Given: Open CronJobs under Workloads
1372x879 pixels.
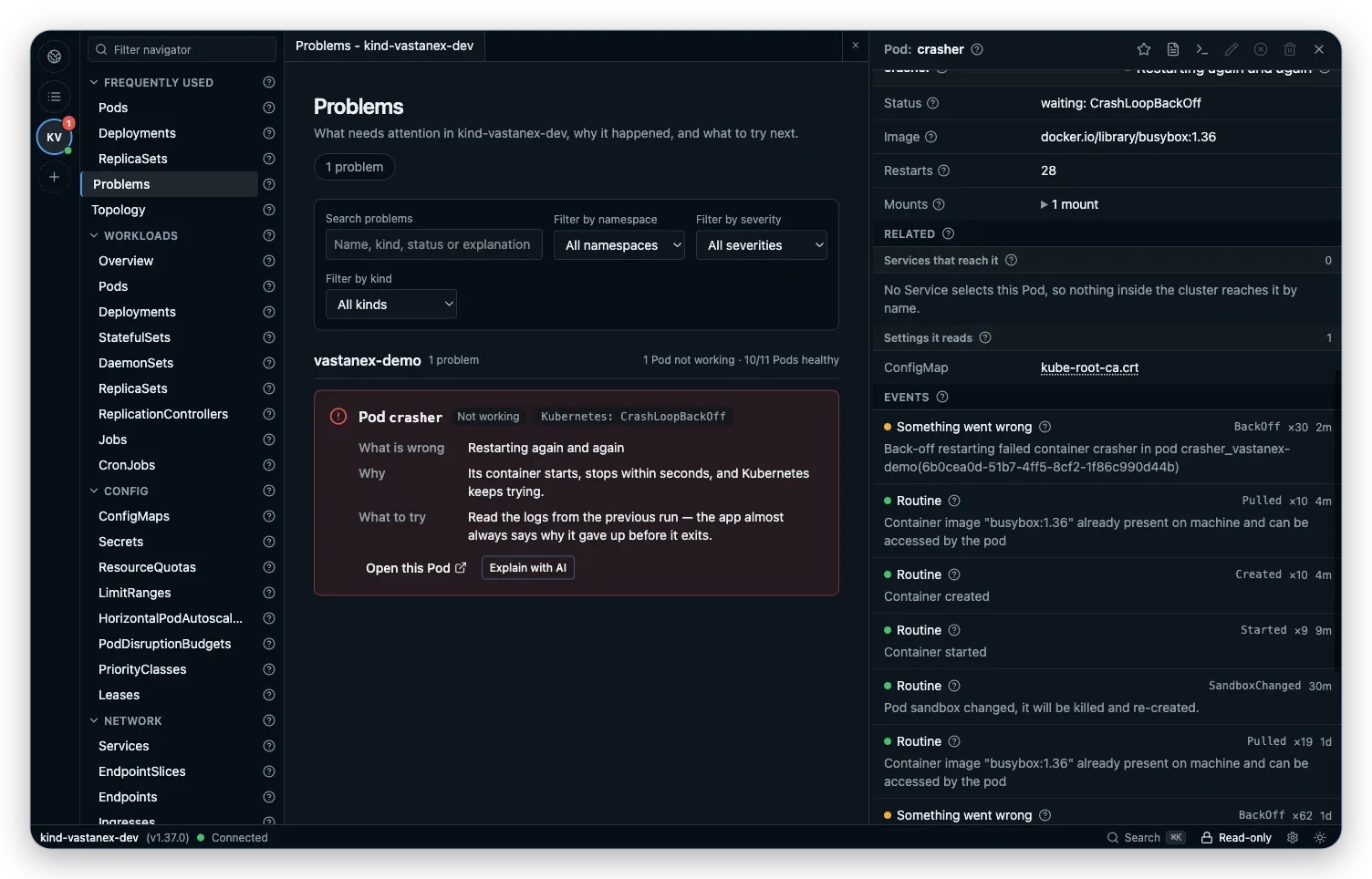Looking at the screenshot, I should [x=127, y=465].
